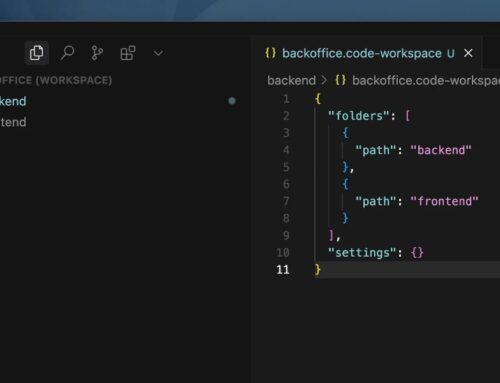Select the backoffice.code-workspace editor tab
Image resolution: width=500 pixels, height=383 pixels.
coord(368,53)
